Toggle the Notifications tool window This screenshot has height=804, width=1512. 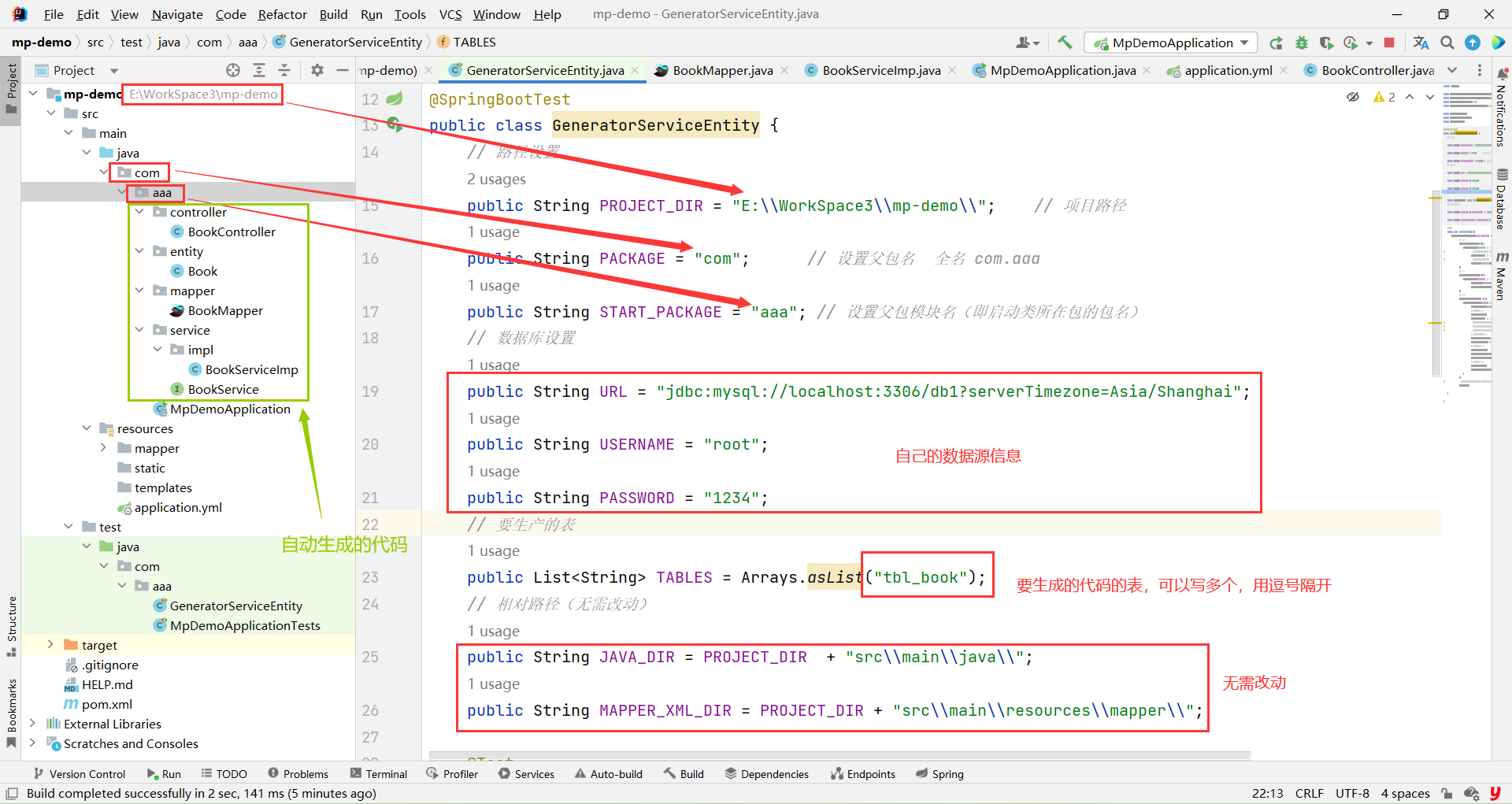[1501, 108]
